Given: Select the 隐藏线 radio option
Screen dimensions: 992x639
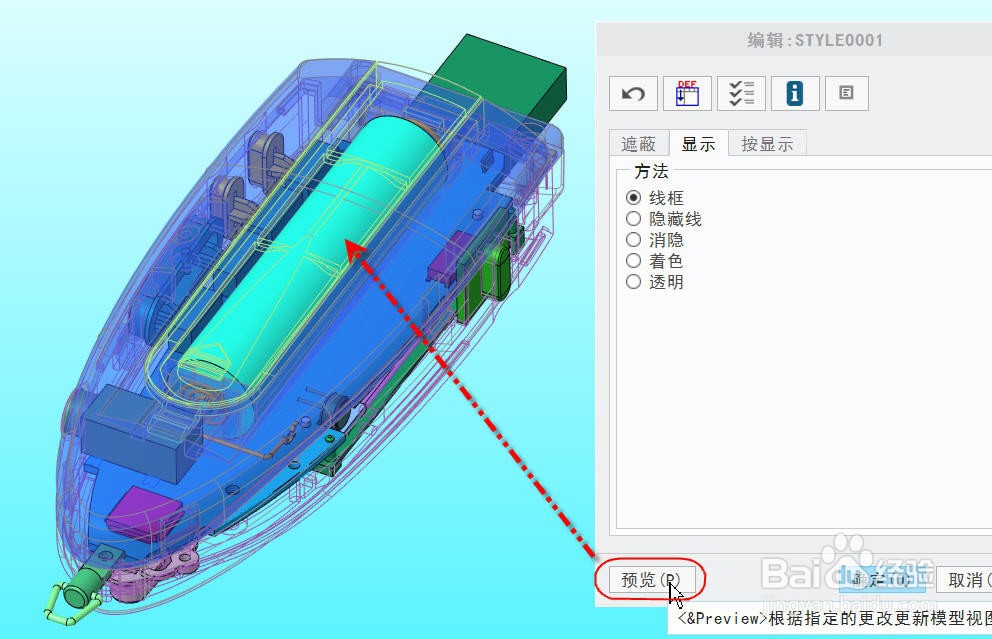Looking at the screenshot, I should click(x=664, y=219).
